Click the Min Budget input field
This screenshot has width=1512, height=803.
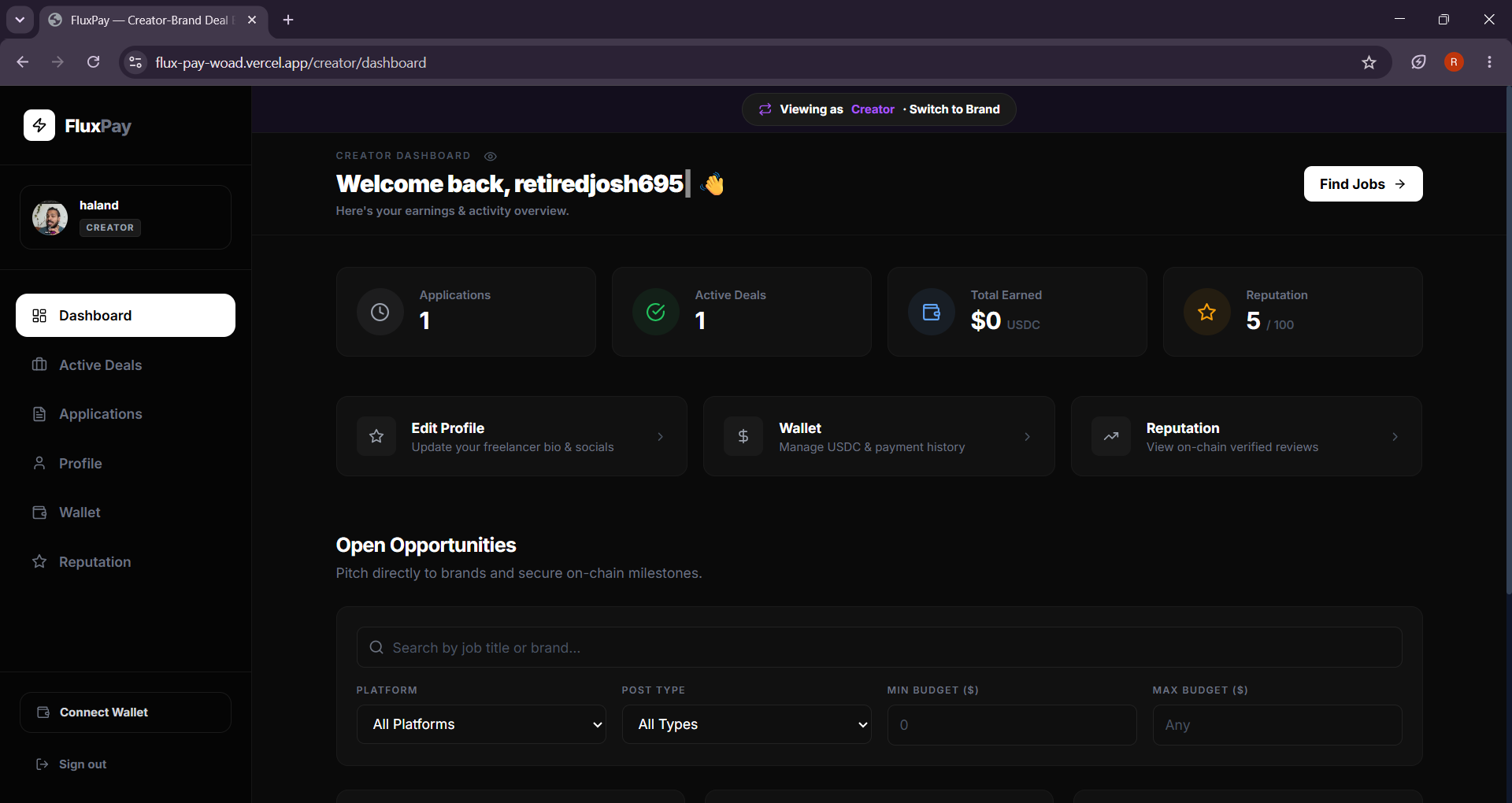click(x=1012, y=725)
